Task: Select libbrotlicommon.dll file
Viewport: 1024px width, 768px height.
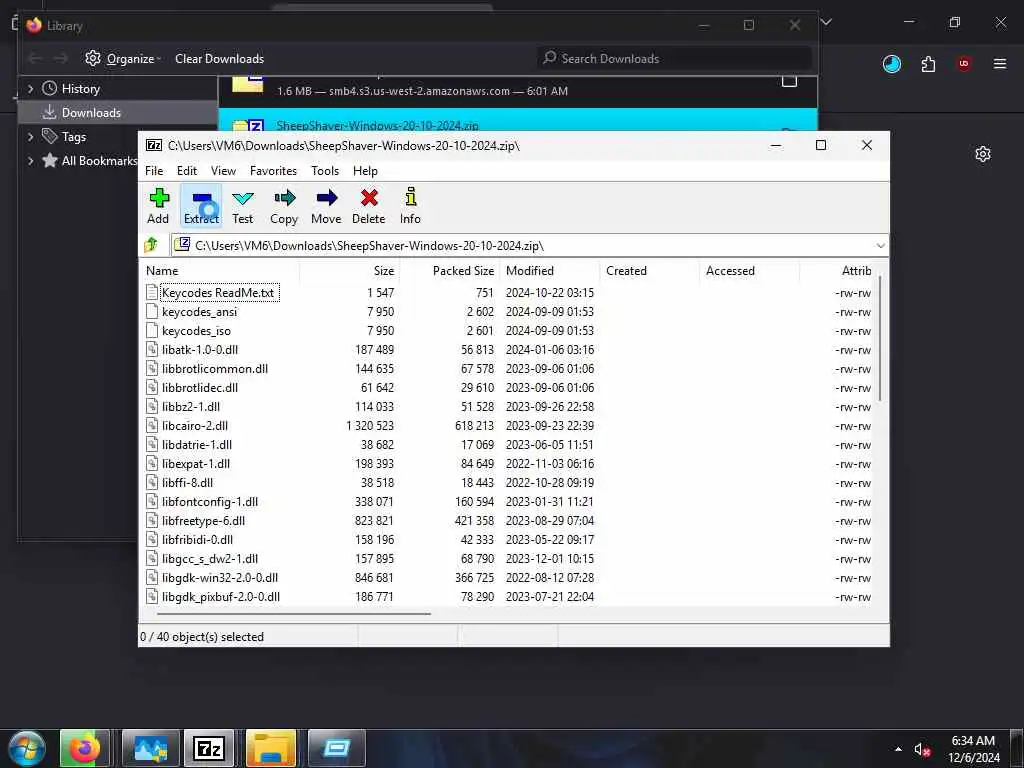Action: point(215,368)
